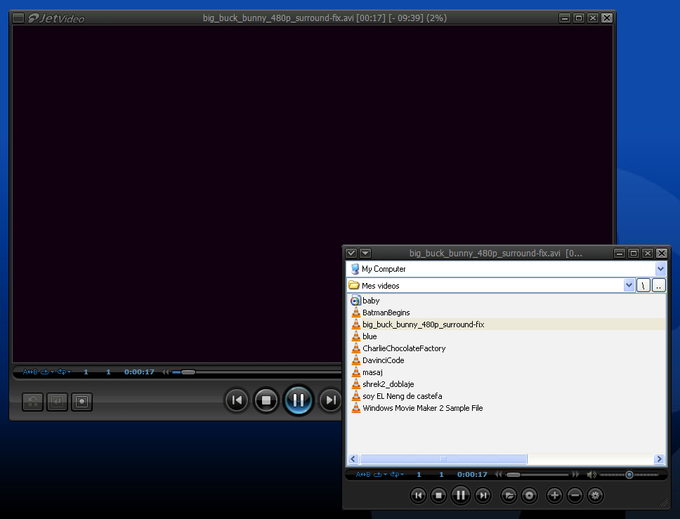This screenshot has height=519, width=680.
Task: Expand the Mes videos folder dropdown
Action: pyautogui.click(x=629, y=285)
